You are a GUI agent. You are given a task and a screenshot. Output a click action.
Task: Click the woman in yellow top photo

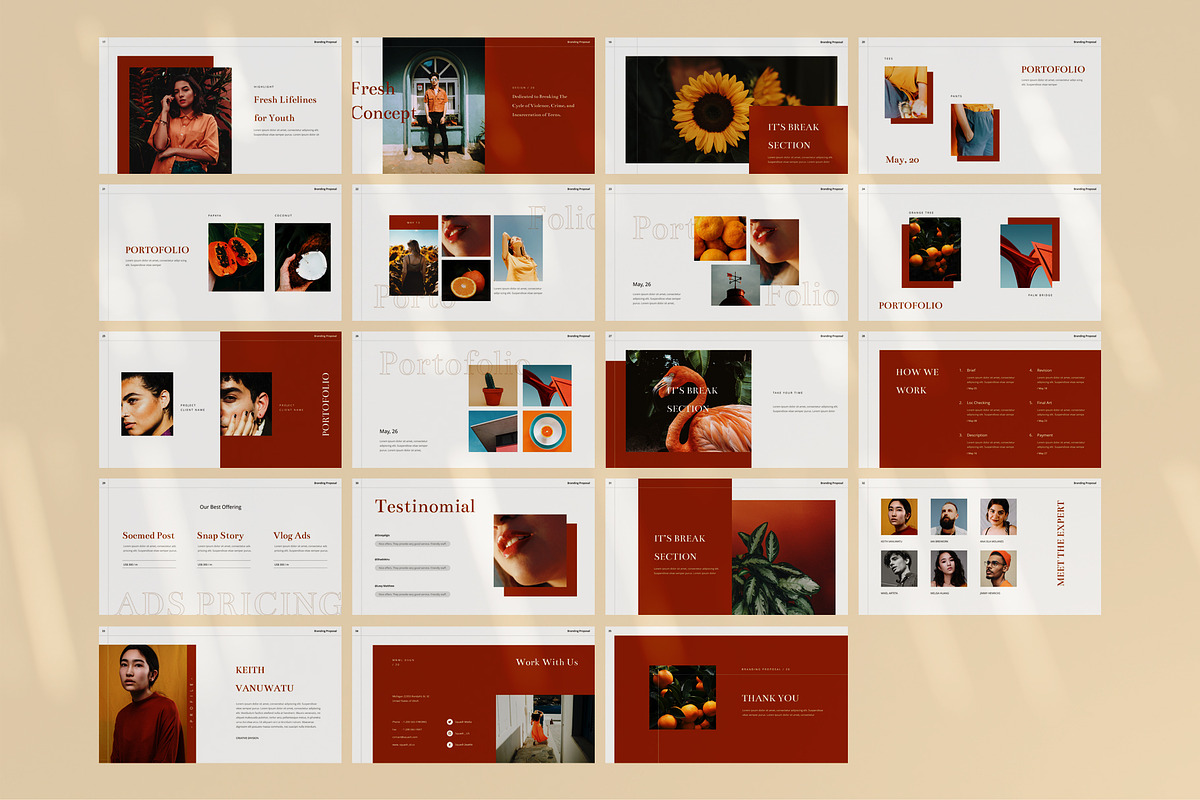click(518, 248)
